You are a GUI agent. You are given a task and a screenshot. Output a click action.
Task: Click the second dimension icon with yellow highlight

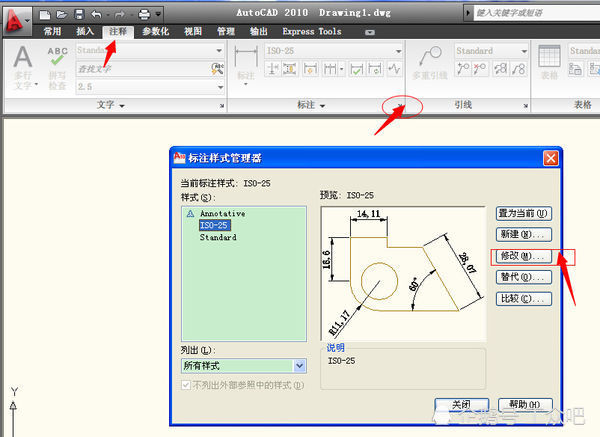pyautogui.click(x=290, y=69)
